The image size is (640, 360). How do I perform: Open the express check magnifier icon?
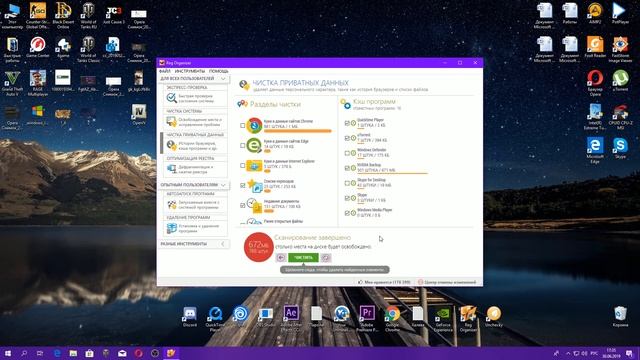(x=171, y=98)
